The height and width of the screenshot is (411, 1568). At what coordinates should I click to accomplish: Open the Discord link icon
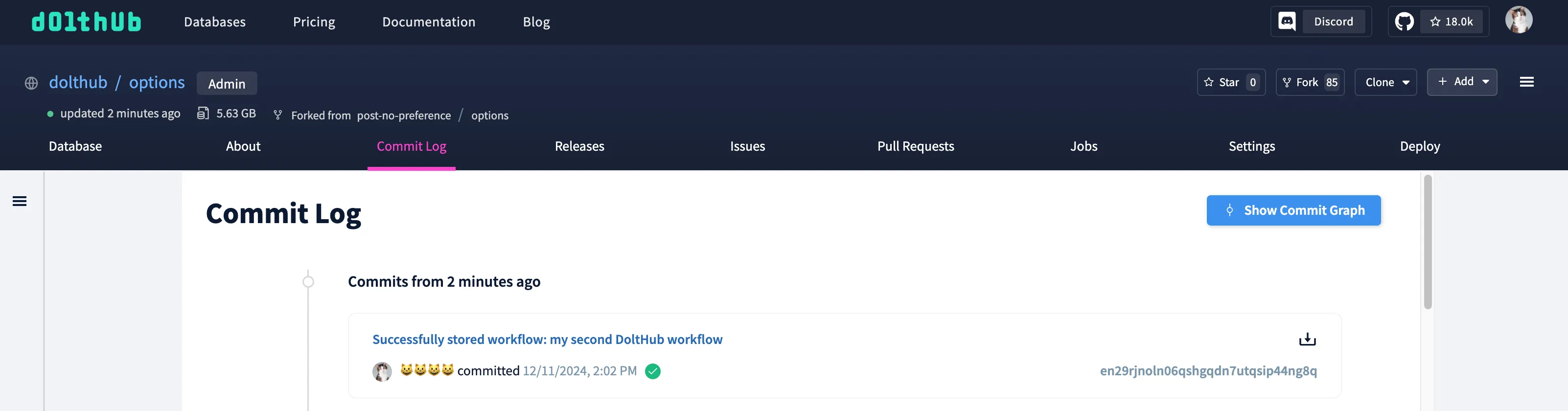[x=1287, y=22]
